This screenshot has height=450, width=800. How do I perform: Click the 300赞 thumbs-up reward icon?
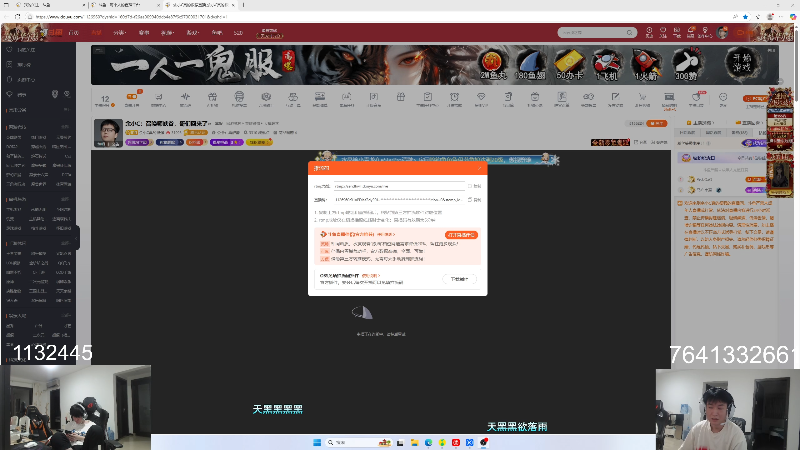click(686, 65)
